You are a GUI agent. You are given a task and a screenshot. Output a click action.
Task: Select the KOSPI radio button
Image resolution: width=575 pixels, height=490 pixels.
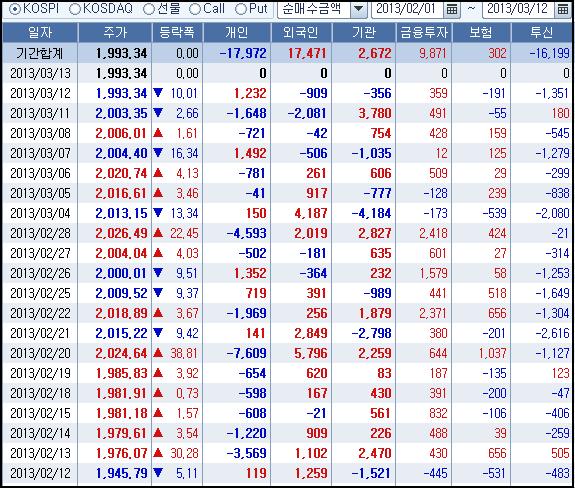pyautogui.click(x=15, y=9)
